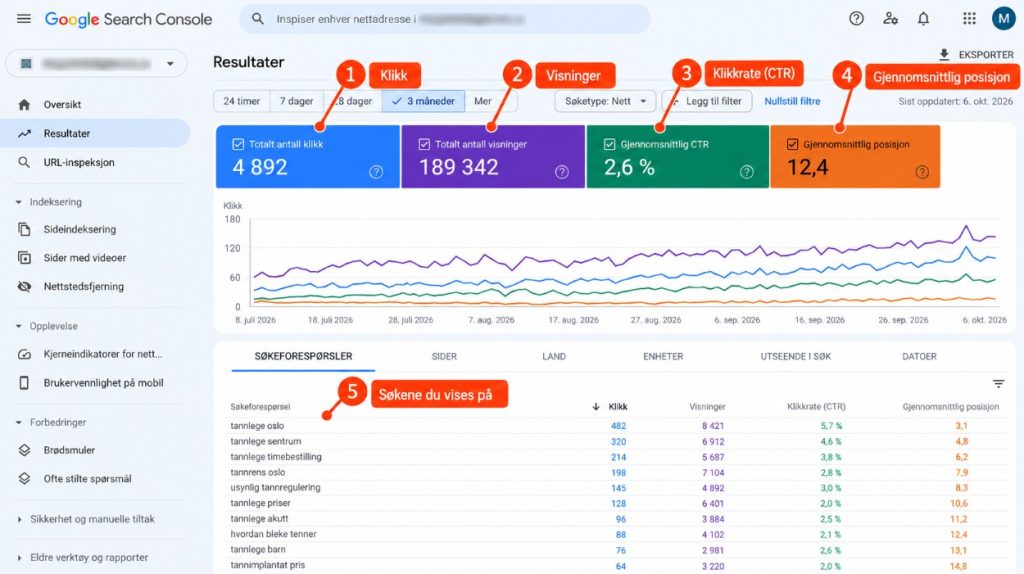Open the Søketype: Nett dropdown
The height and width of the screenshot is (574, 1024).
605,101
